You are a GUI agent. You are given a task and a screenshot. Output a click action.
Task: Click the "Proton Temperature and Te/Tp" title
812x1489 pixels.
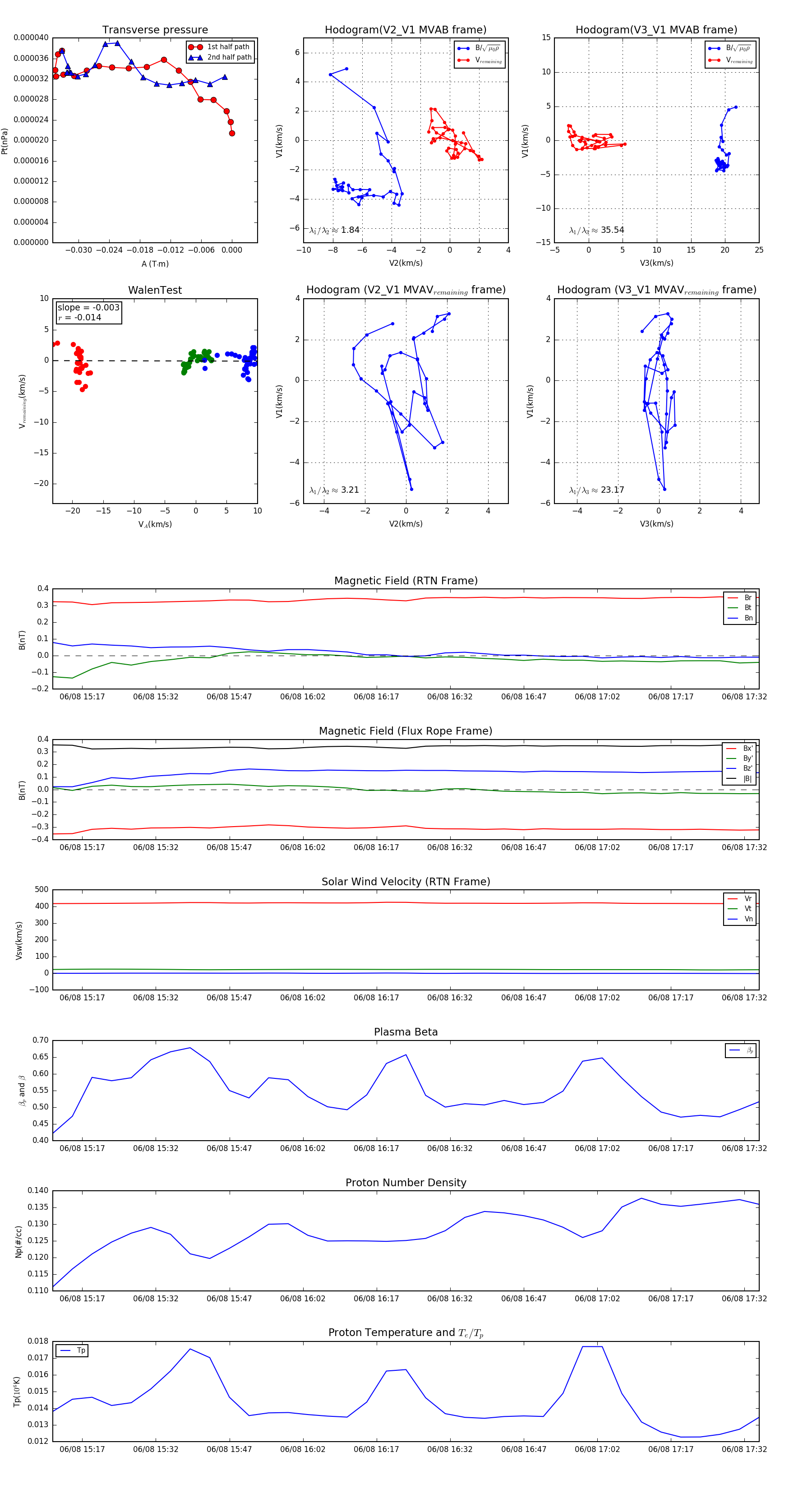pos(406,1333)
